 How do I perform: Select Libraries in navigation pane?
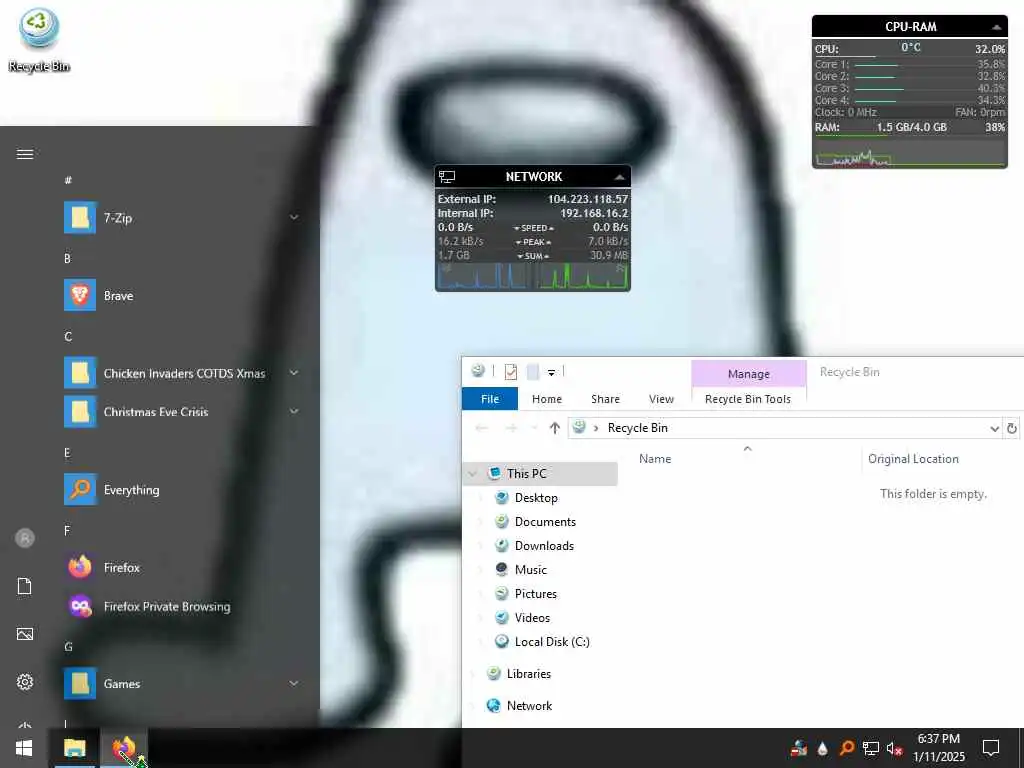point(528,674)
